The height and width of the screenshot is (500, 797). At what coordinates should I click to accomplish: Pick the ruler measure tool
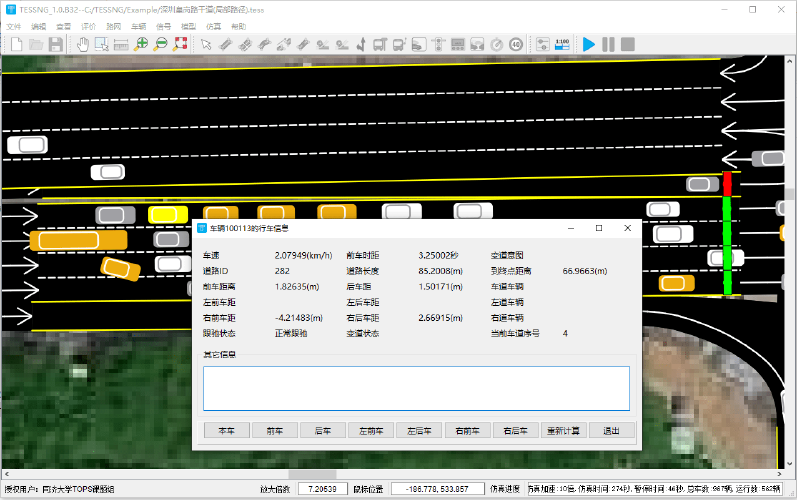[121, 45]
